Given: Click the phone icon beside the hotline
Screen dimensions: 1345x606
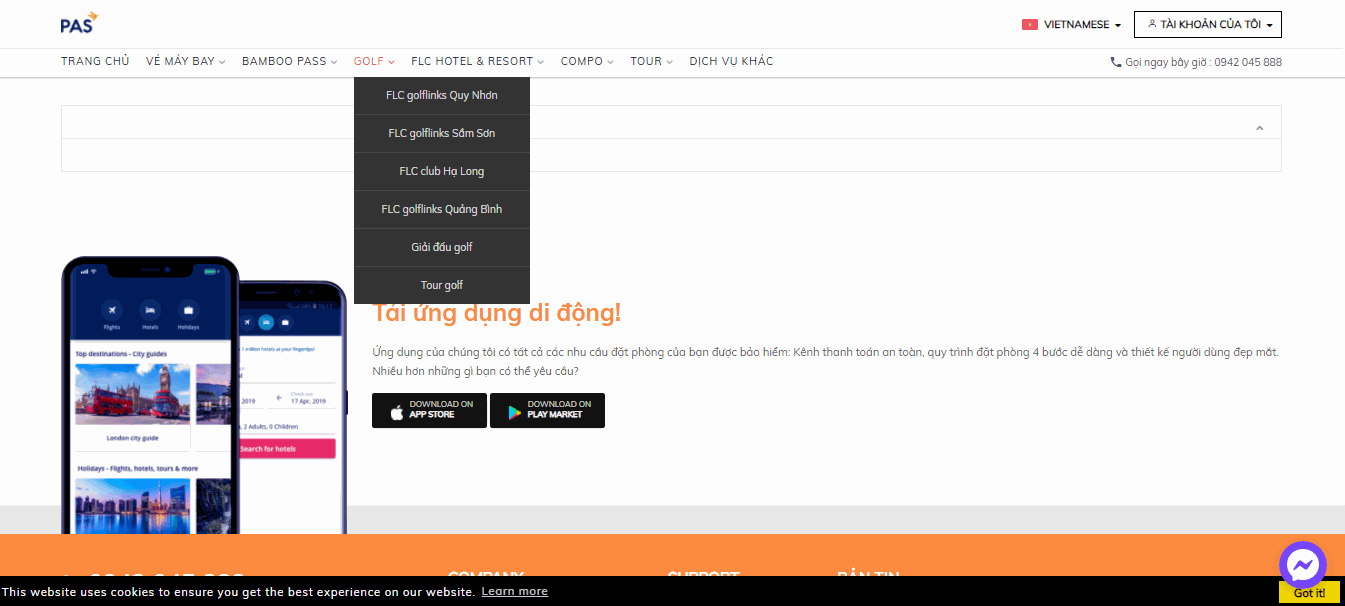Looking at the screenshot, I should click(x=1116, y=62).
